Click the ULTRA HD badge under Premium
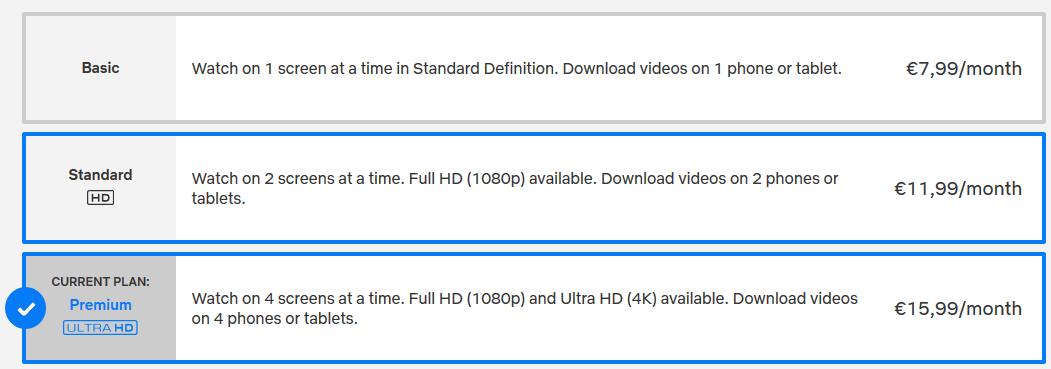Viewport: 1051px width, 369px height. tap(101, 328)
